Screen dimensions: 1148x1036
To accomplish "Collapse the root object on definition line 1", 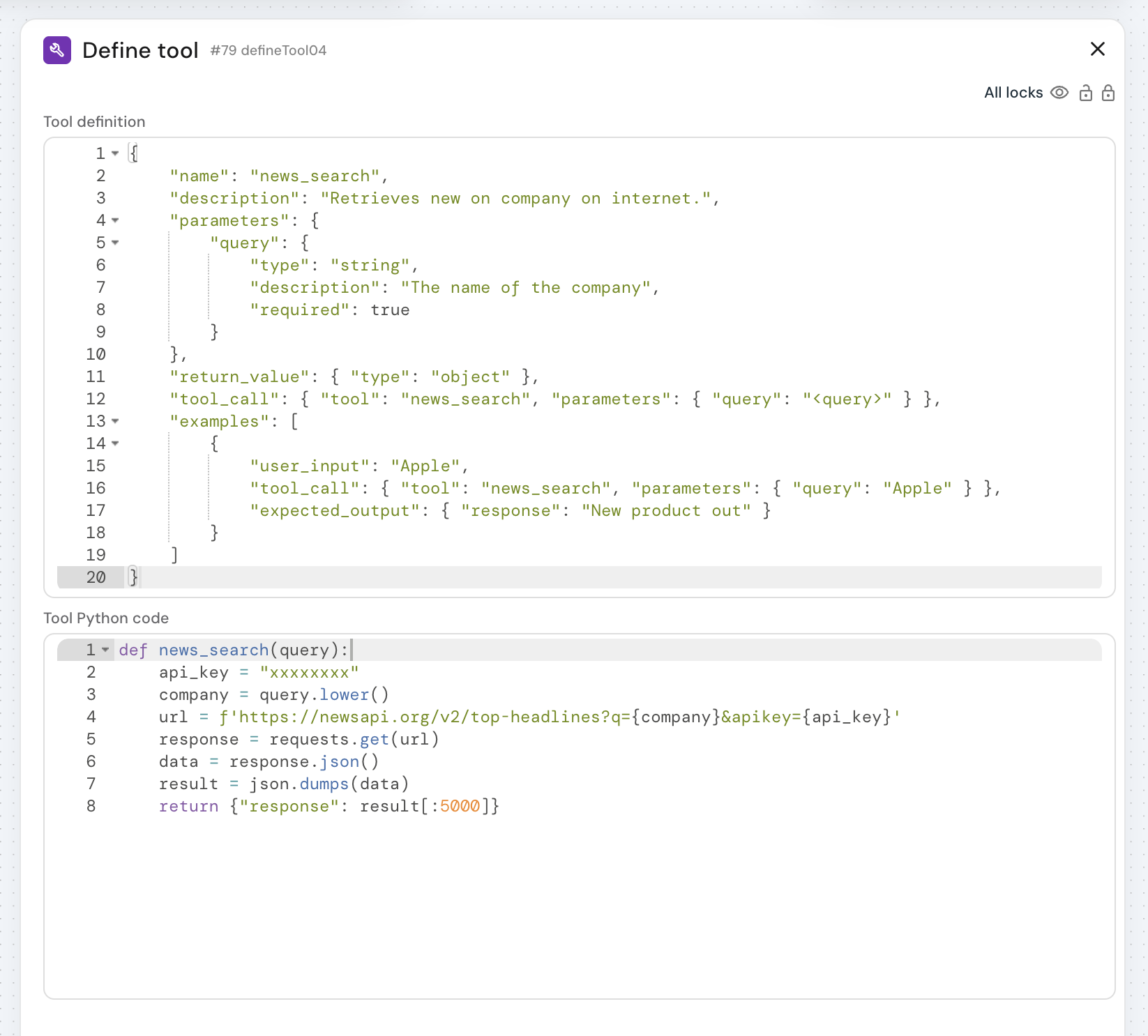I will pos(115,153).
